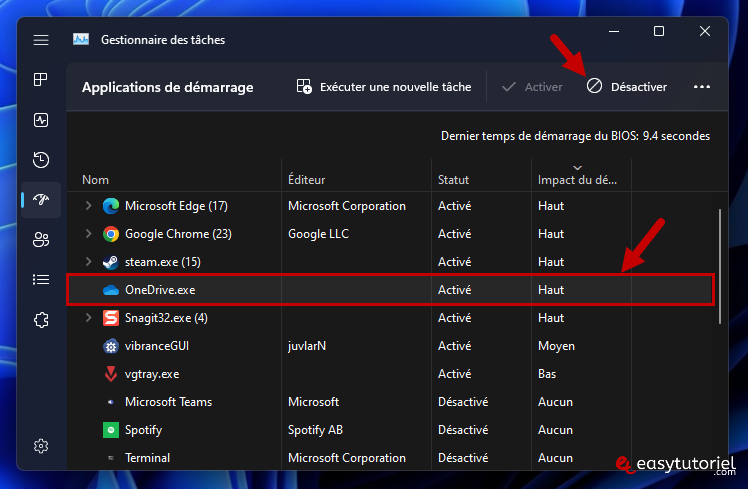The width and height of the screenshot is (748, 489).
Task: Select the Spotify row name
Action: [143, 430]
